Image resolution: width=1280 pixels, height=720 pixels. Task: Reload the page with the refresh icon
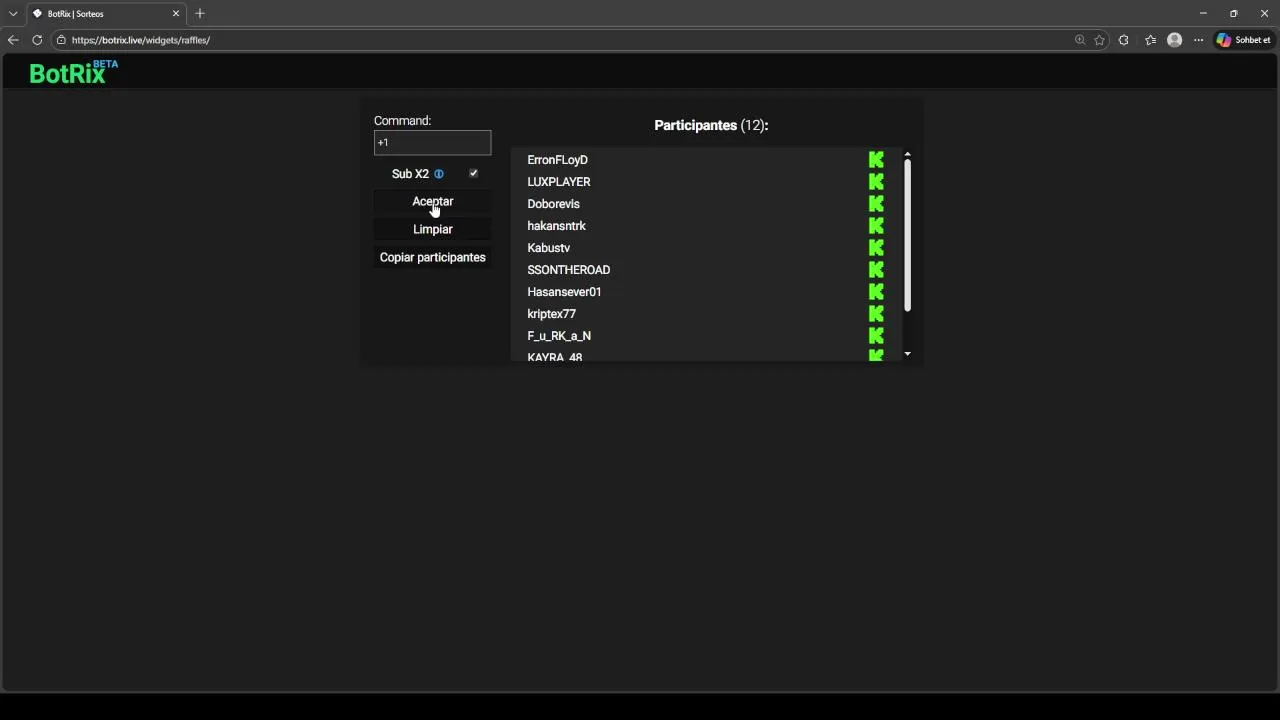tap(37, 40)
